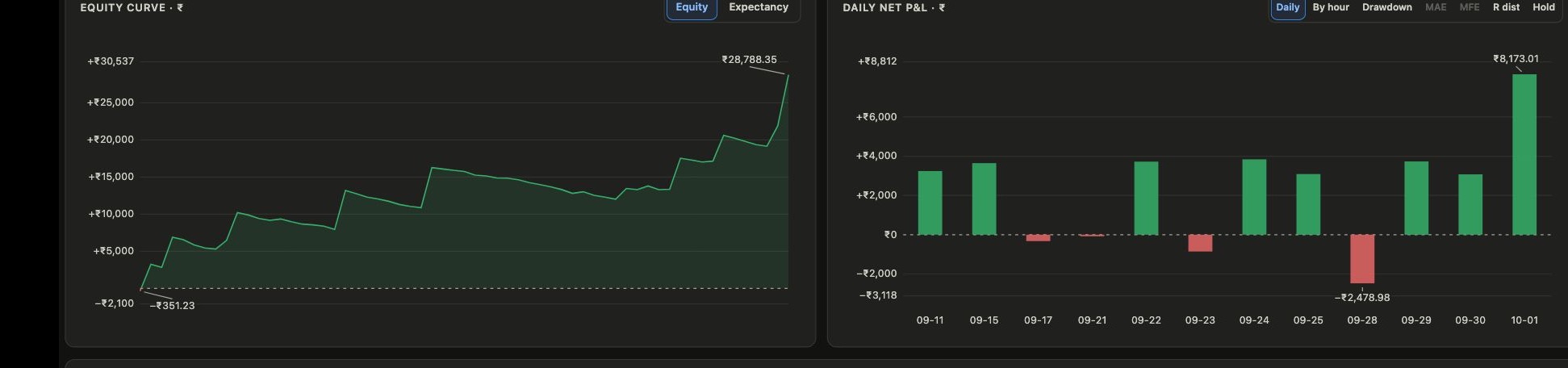Click the +₹15,000 axis label

tap(111, 177)
